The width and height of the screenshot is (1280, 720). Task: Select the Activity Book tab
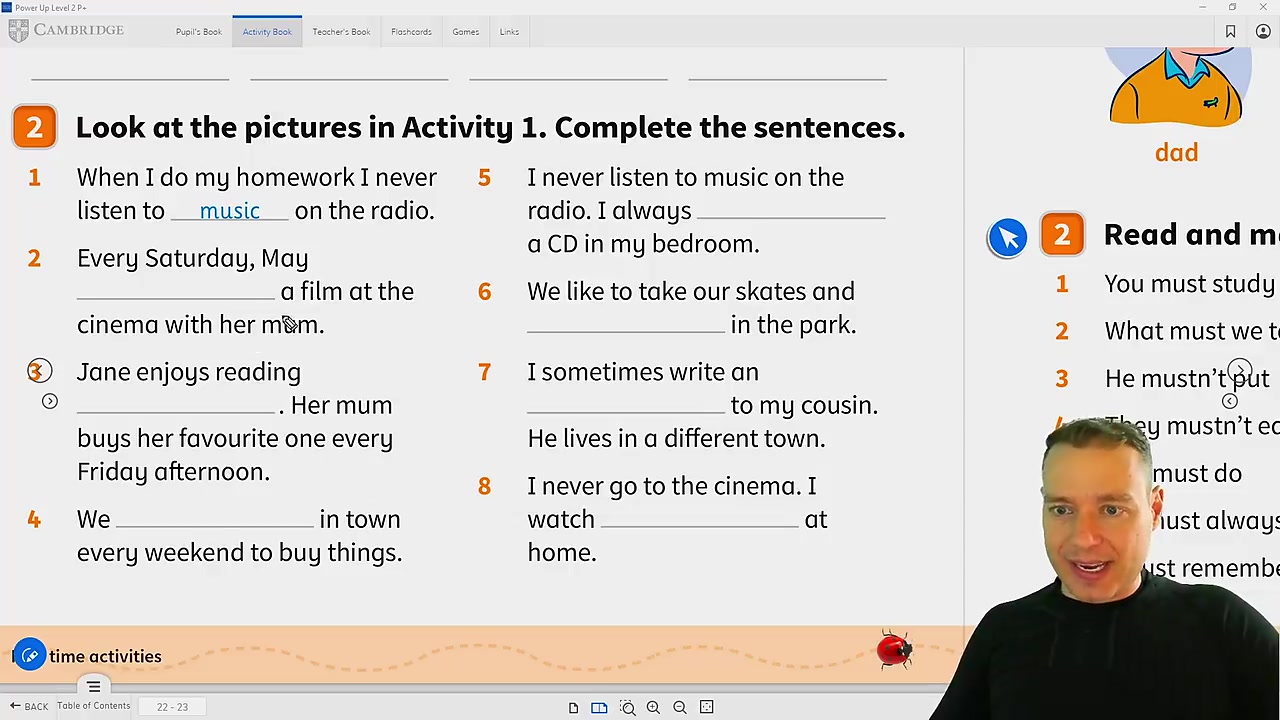pyautogui.click(x=267, y=32)
